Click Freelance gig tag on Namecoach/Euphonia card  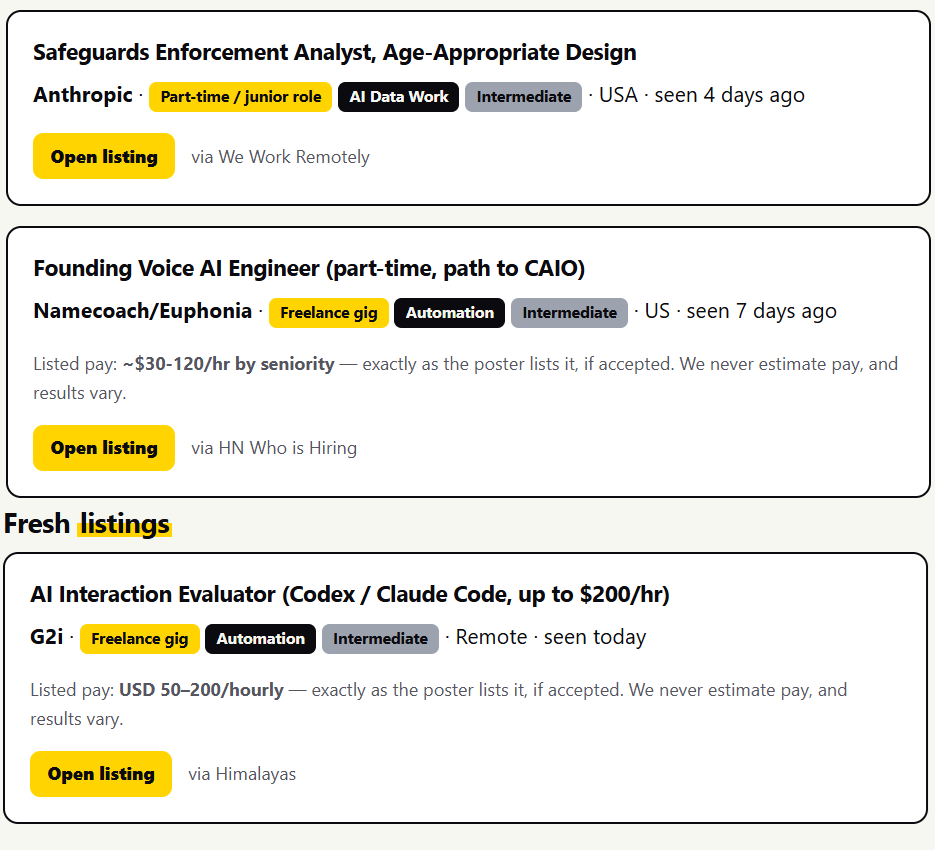click(x=329, y=313)
